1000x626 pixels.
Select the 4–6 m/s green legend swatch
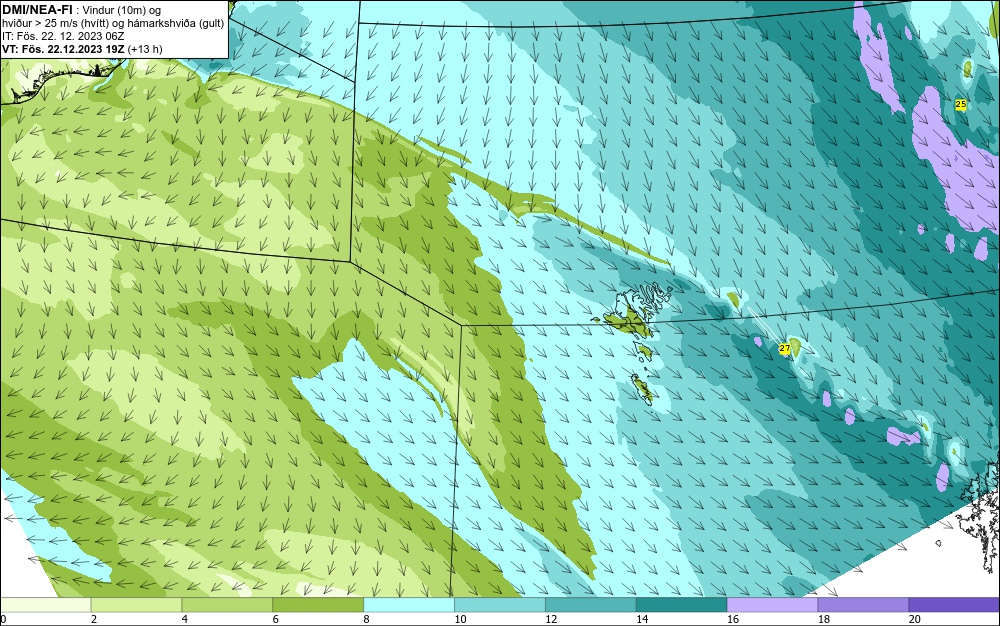click(x=227, y=605)
